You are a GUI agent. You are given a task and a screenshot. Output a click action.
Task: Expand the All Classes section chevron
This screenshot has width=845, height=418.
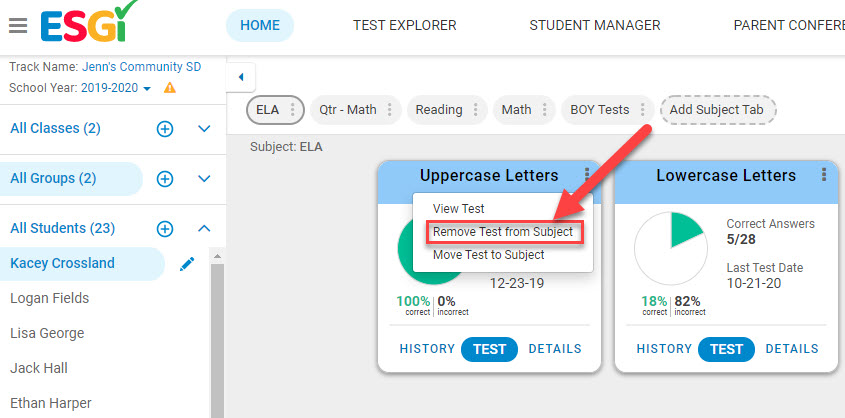click(204, 129)
